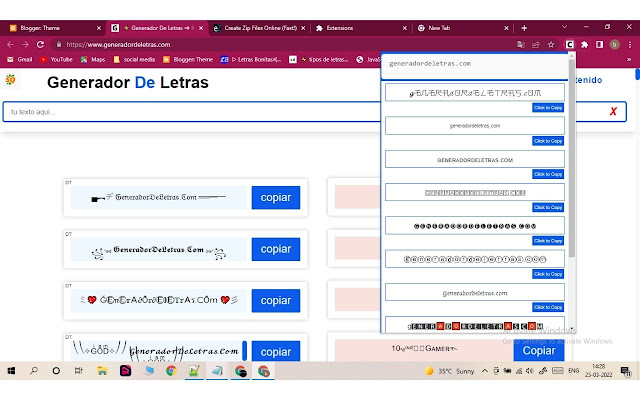Click the Generador De Letras extension icon
The width and height of the screenshot is (640, 400).
point(569,44)
